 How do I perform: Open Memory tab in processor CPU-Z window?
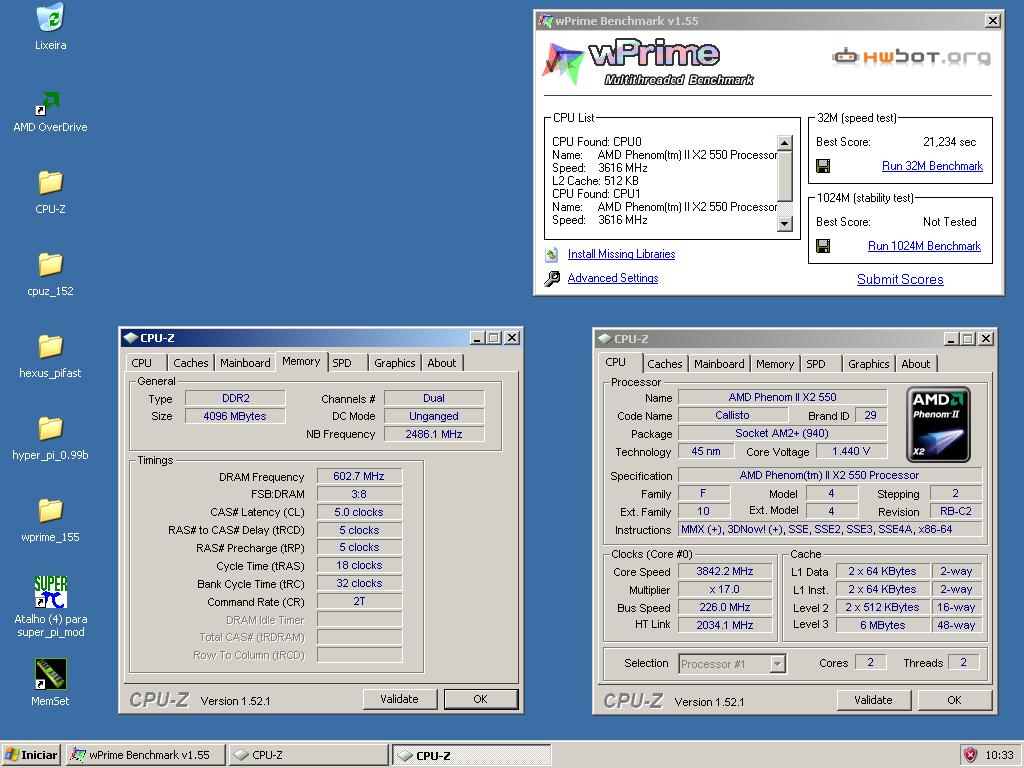[775, 364]
